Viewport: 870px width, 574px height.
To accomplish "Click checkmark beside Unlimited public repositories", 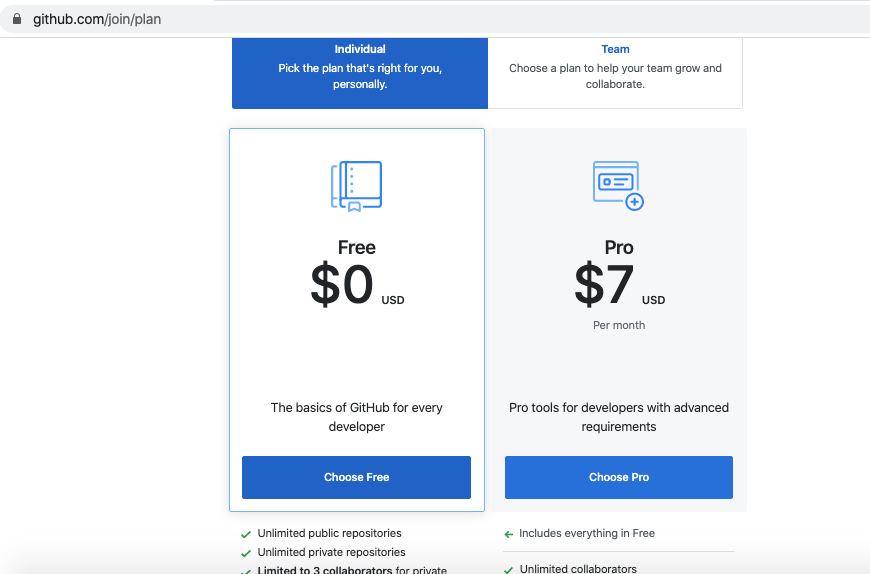I will (246, 534).
